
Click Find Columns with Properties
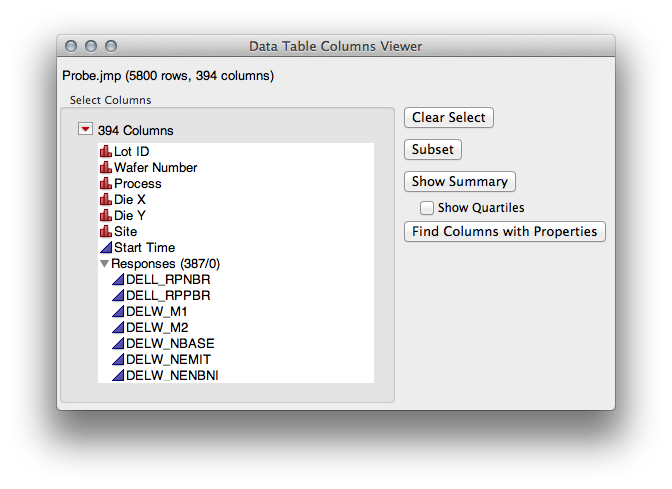505,231
